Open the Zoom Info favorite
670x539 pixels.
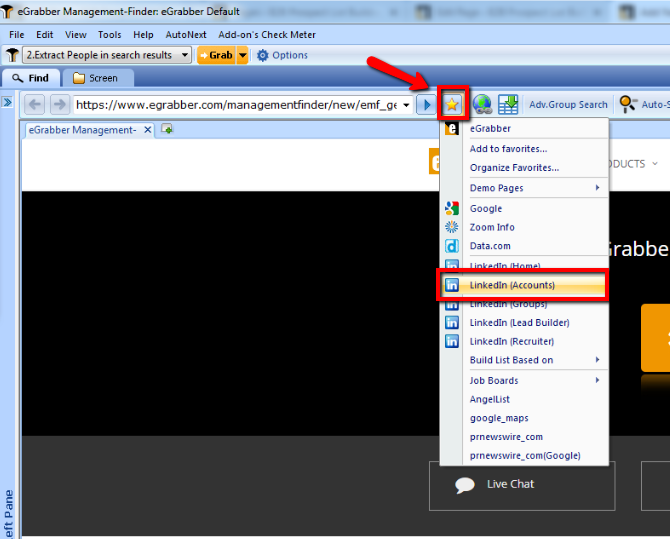point(524,227)
